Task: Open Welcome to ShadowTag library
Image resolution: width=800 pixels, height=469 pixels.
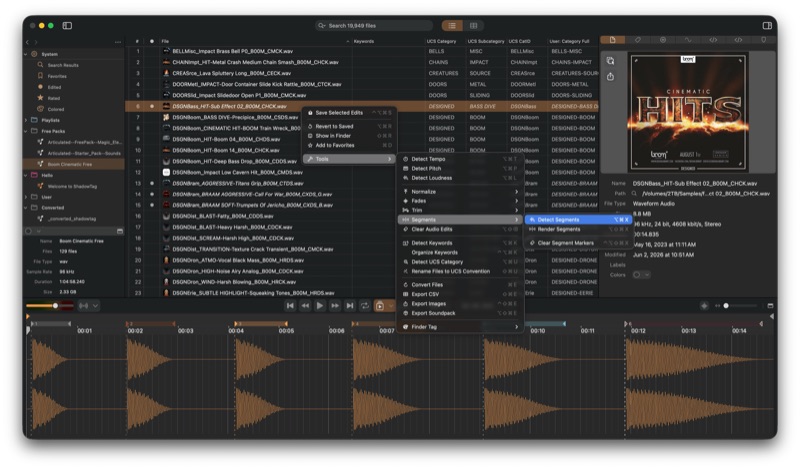Action: (71, 186)
